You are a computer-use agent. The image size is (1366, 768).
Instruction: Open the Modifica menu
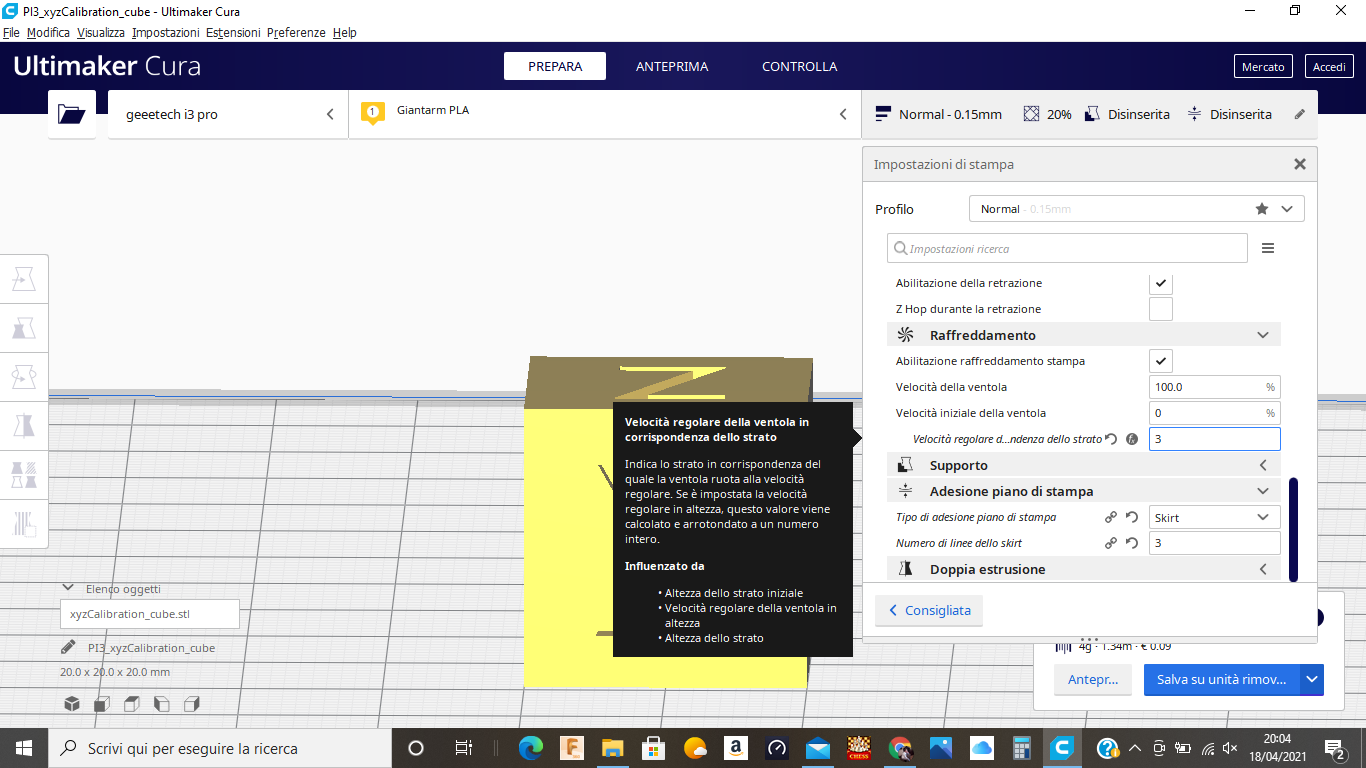[x=48, y=32]
